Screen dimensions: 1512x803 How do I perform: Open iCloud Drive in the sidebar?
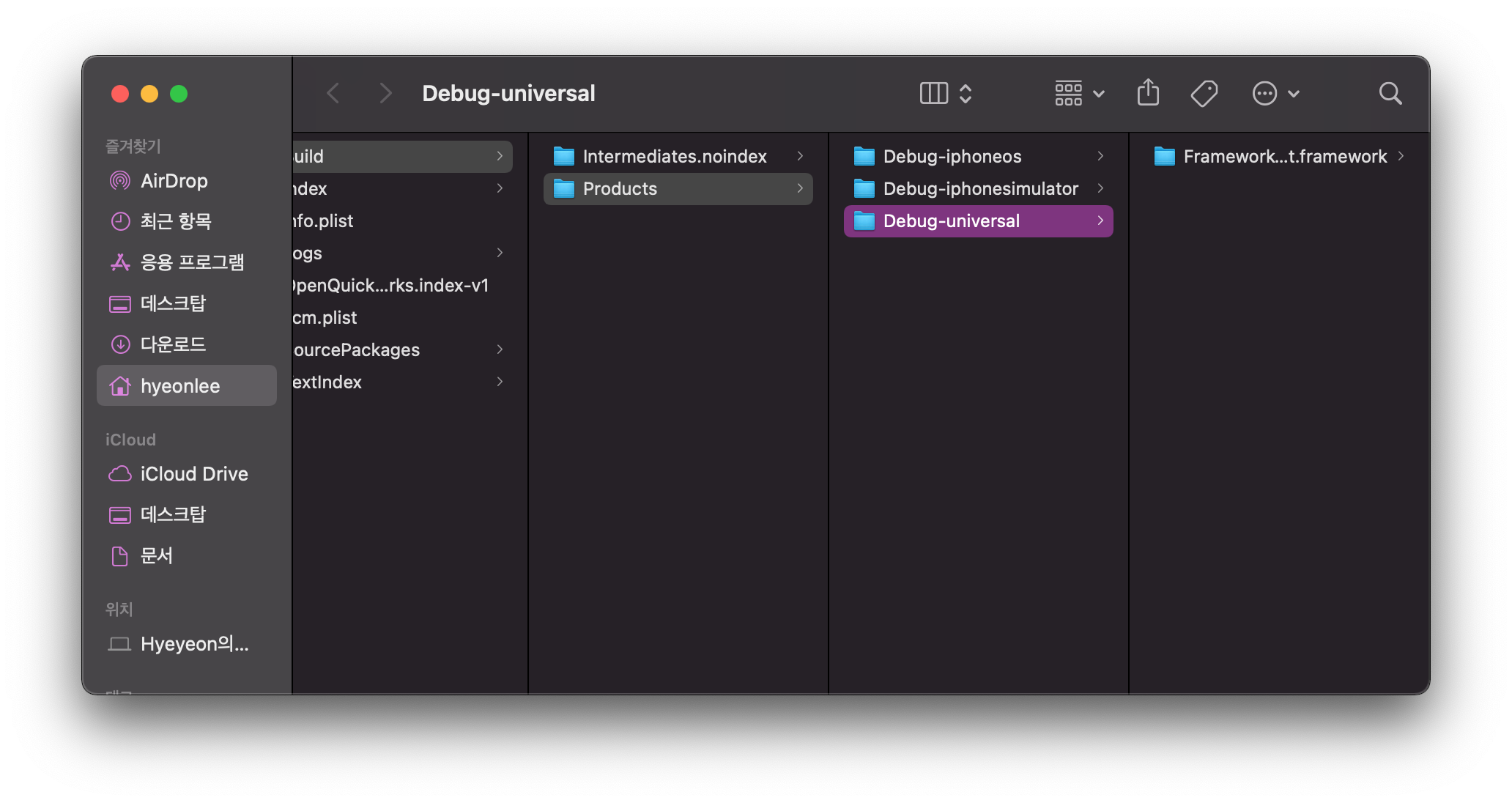[x=193, y=474]
